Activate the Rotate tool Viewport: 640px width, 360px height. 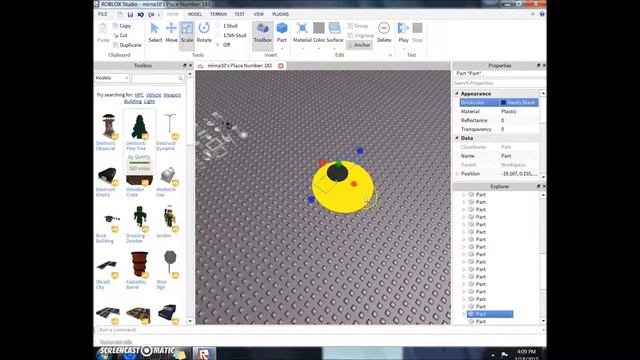[x=204, y=32]
